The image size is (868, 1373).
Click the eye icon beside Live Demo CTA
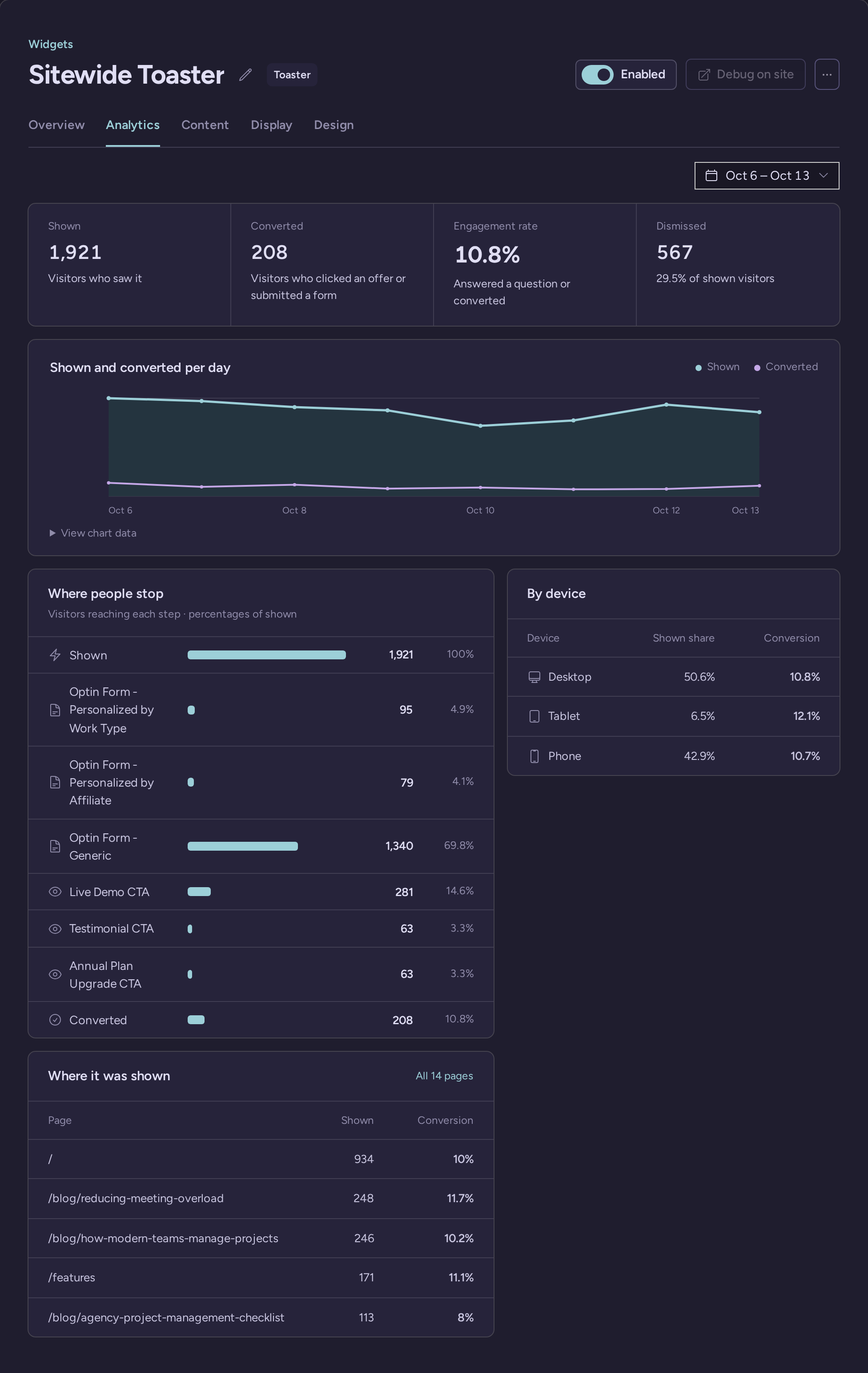coord(55,892)
